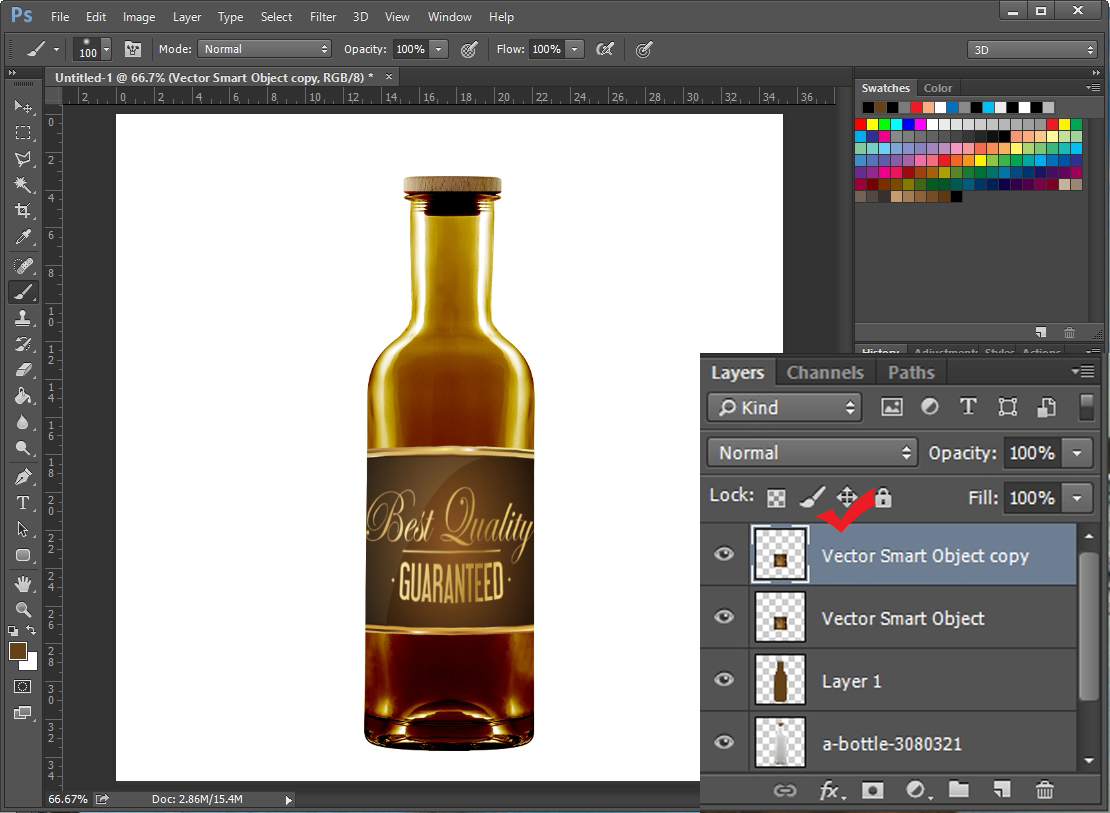Toggle Quick Mask mode
The image size is (1110, 813).
tap(23, 686)
